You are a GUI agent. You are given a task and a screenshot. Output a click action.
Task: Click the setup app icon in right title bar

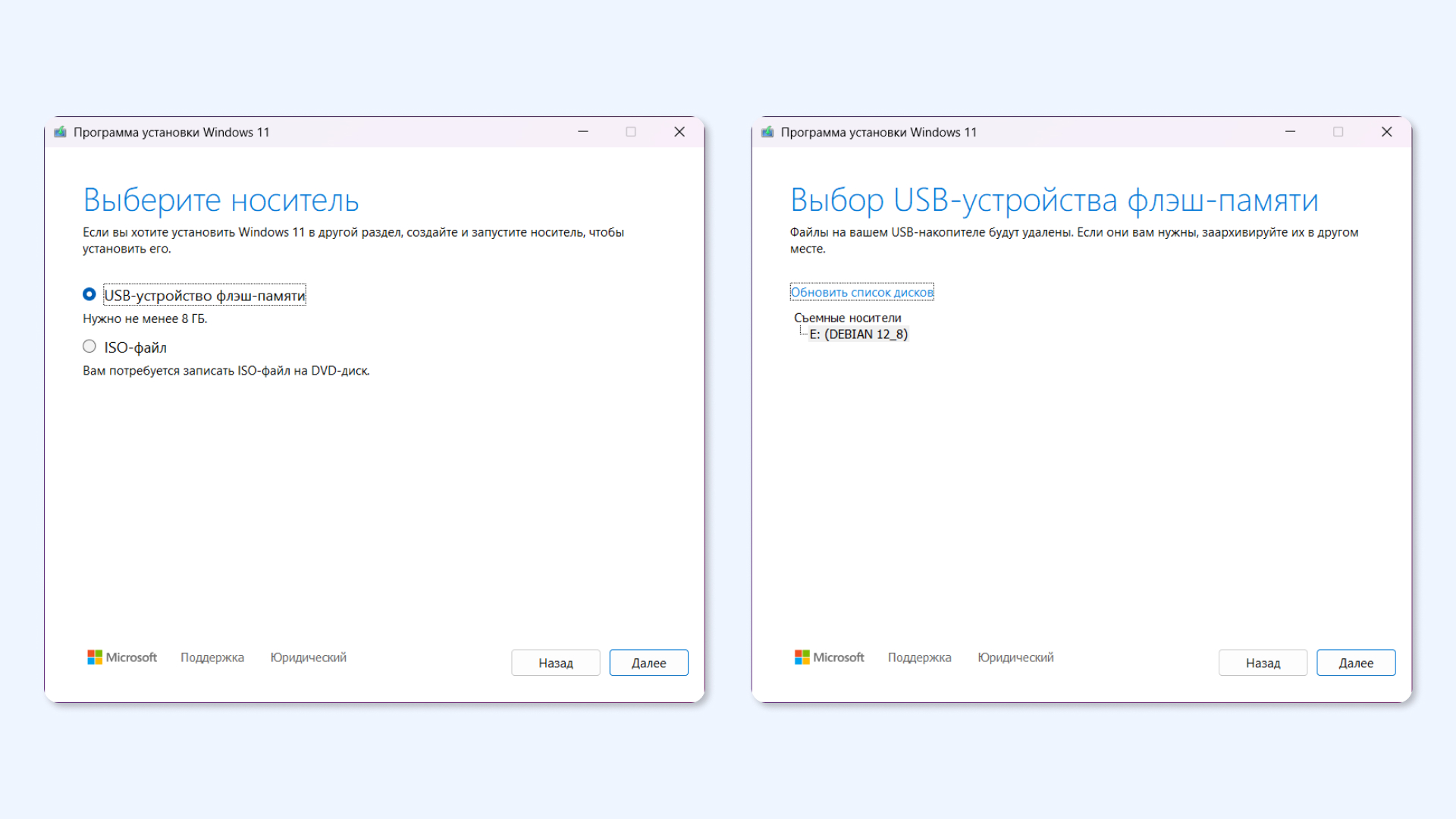767,132
